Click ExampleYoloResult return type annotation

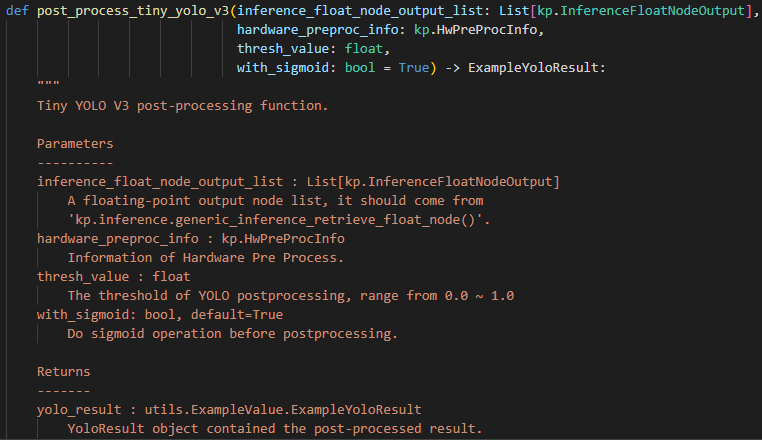[534, 68]
